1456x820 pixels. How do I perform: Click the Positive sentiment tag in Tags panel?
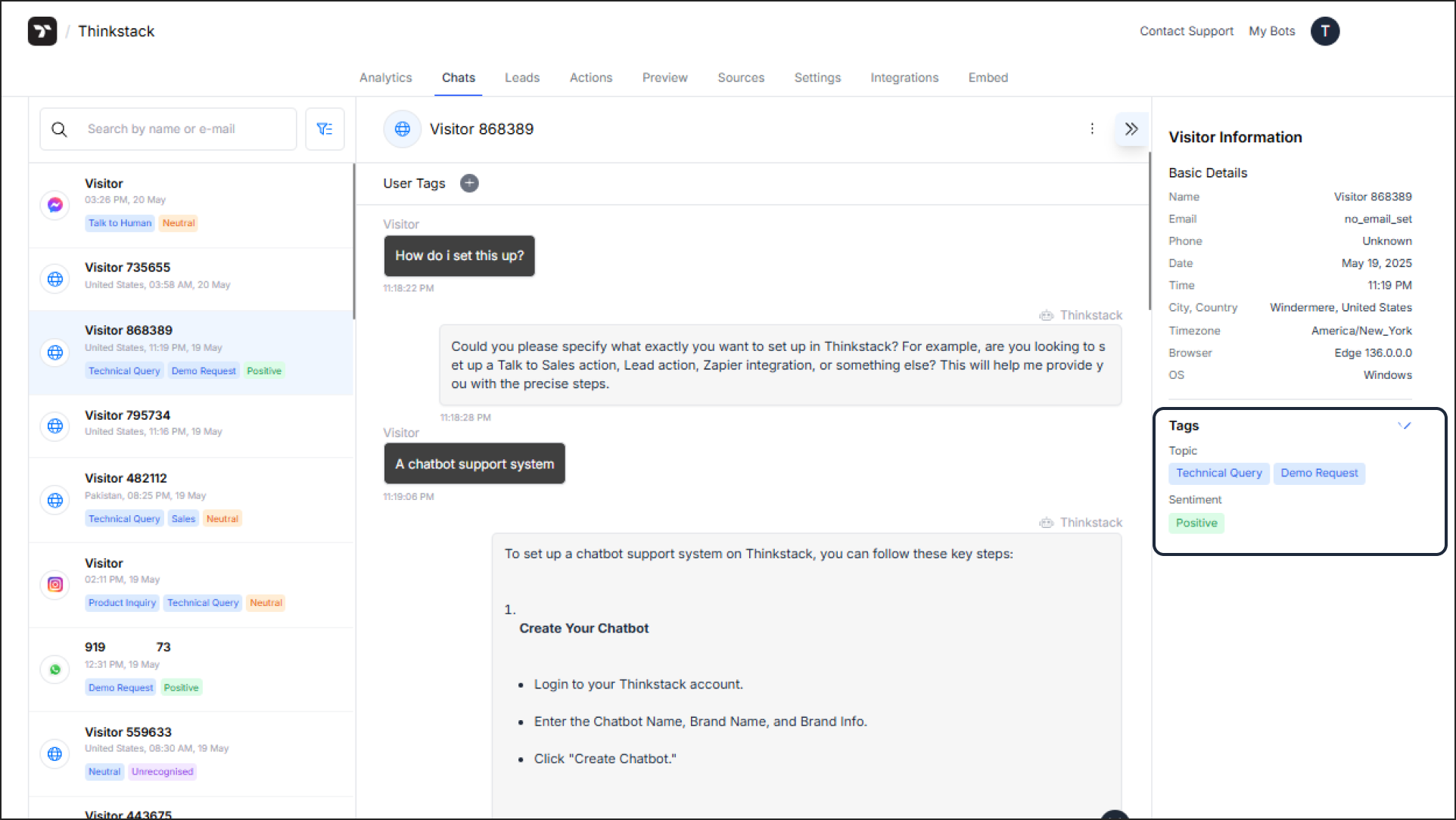1196,523
